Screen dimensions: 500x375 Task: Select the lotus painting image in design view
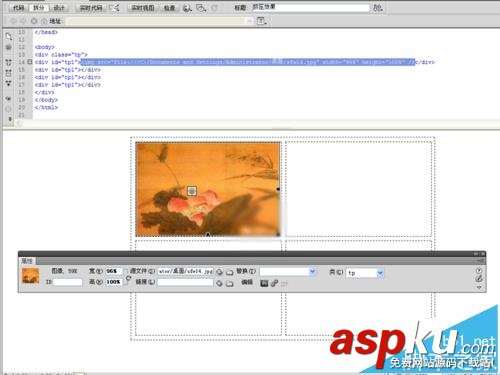[x=208, y=189]
